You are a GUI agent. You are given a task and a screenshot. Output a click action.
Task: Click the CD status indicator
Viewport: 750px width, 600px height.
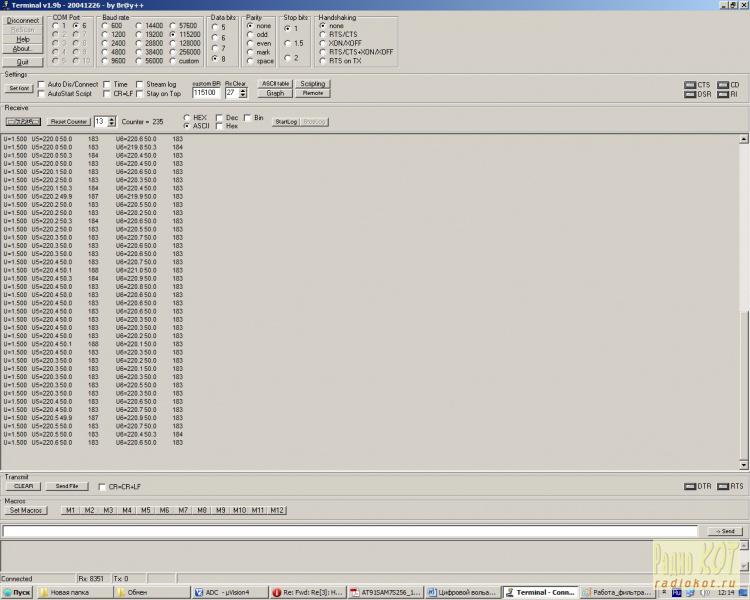click(721, 85)
